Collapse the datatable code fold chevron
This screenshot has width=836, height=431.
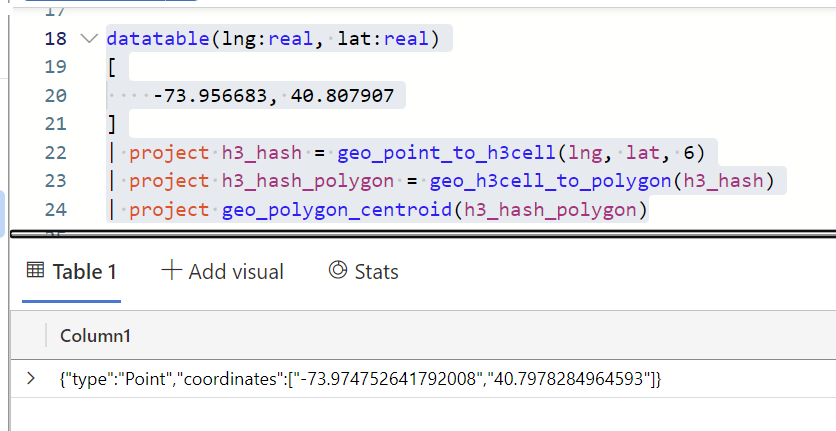89,39
